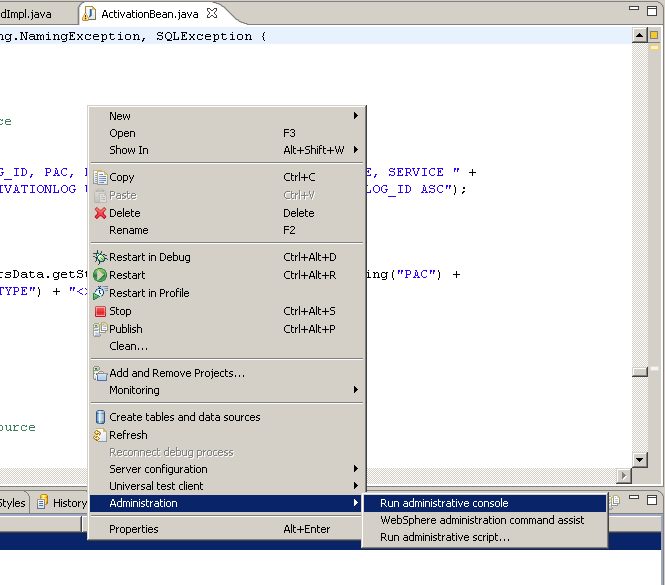665x585 pixels.
Task: Click the Publish icon
Action: pos(100,329)
